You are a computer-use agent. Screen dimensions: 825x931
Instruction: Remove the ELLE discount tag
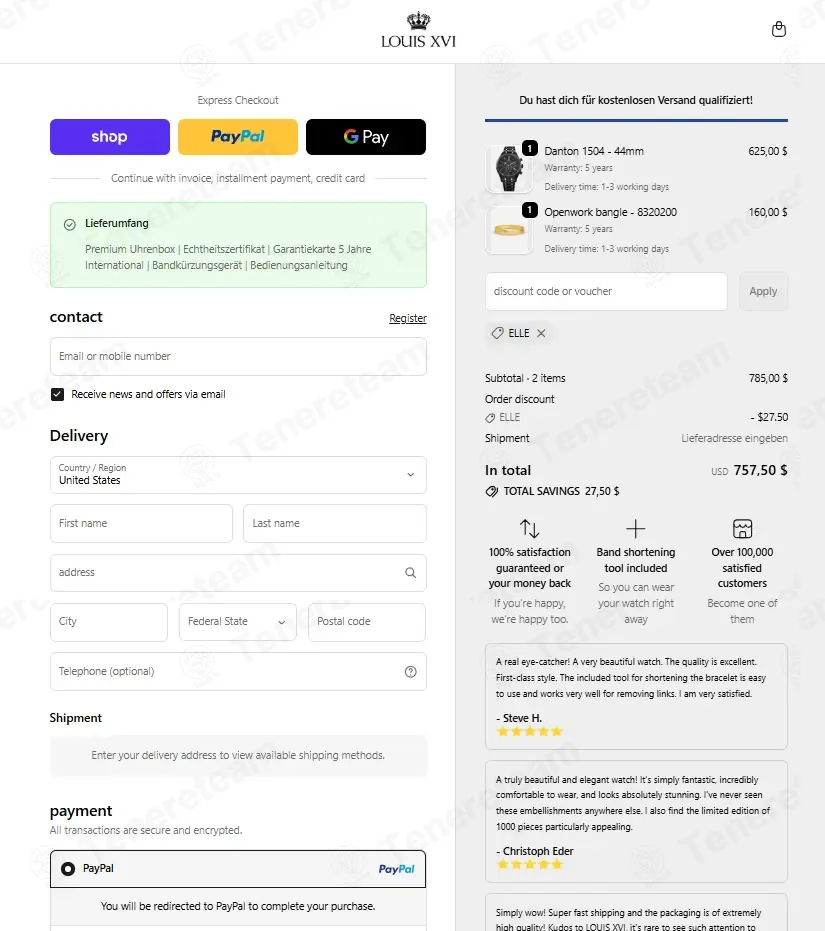[541, 334]
